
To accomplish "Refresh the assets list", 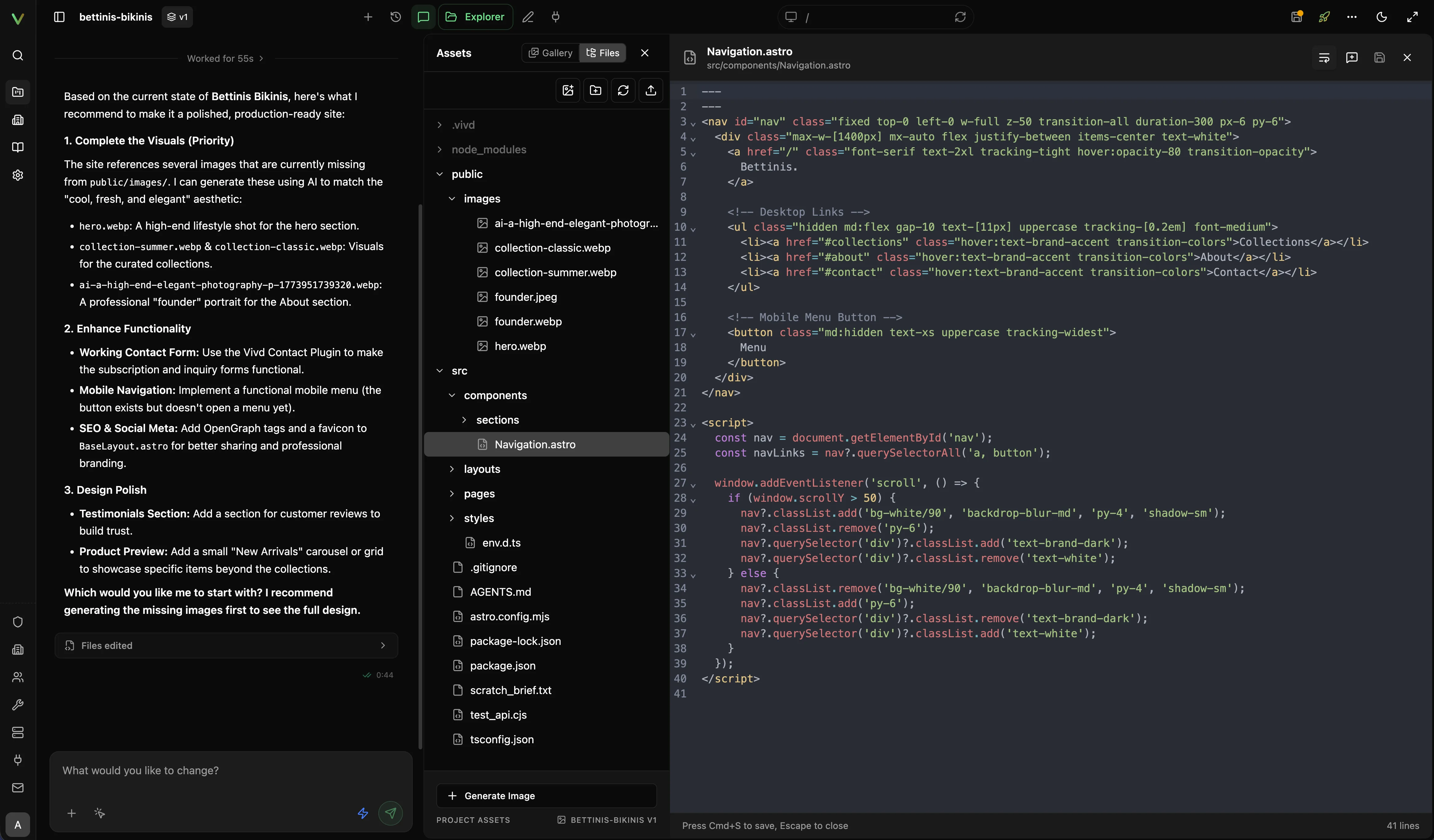I will (623, 90).
